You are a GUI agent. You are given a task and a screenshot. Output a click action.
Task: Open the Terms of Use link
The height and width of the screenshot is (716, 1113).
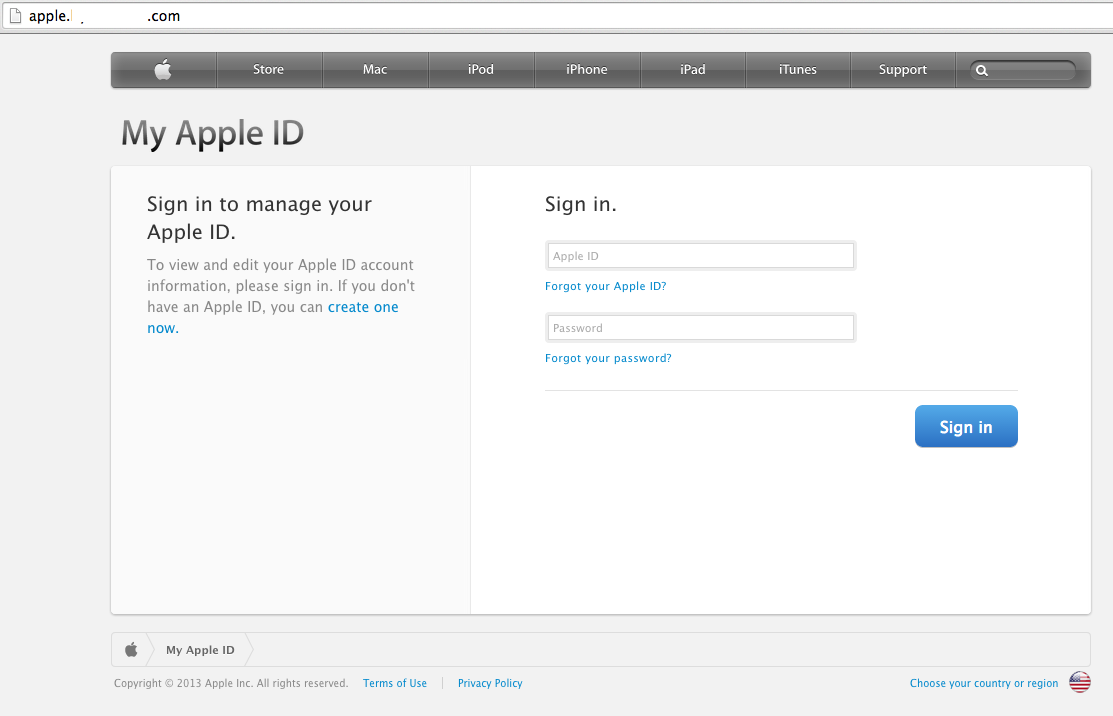click(x=395, y=684)
